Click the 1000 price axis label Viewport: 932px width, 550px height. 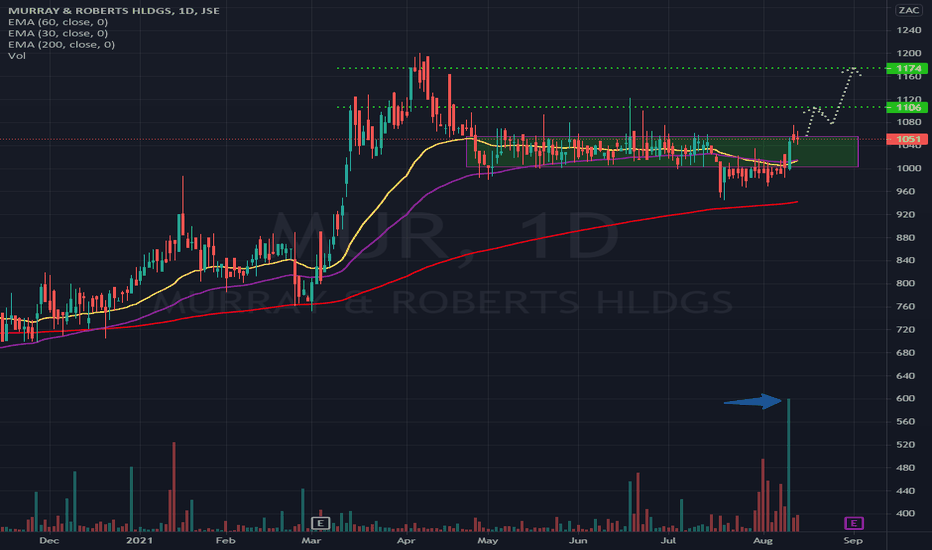pyautogui.click(x=909, y=168)
